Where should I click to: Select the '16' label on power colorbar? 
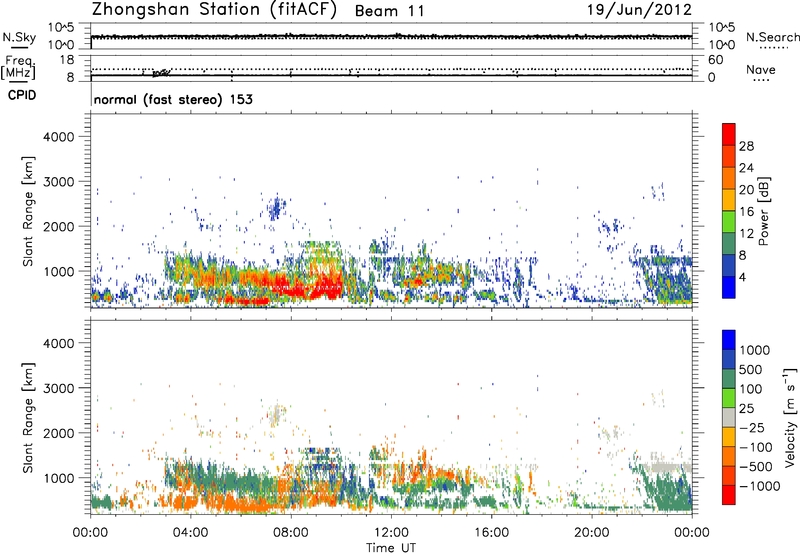click(746, 211)
